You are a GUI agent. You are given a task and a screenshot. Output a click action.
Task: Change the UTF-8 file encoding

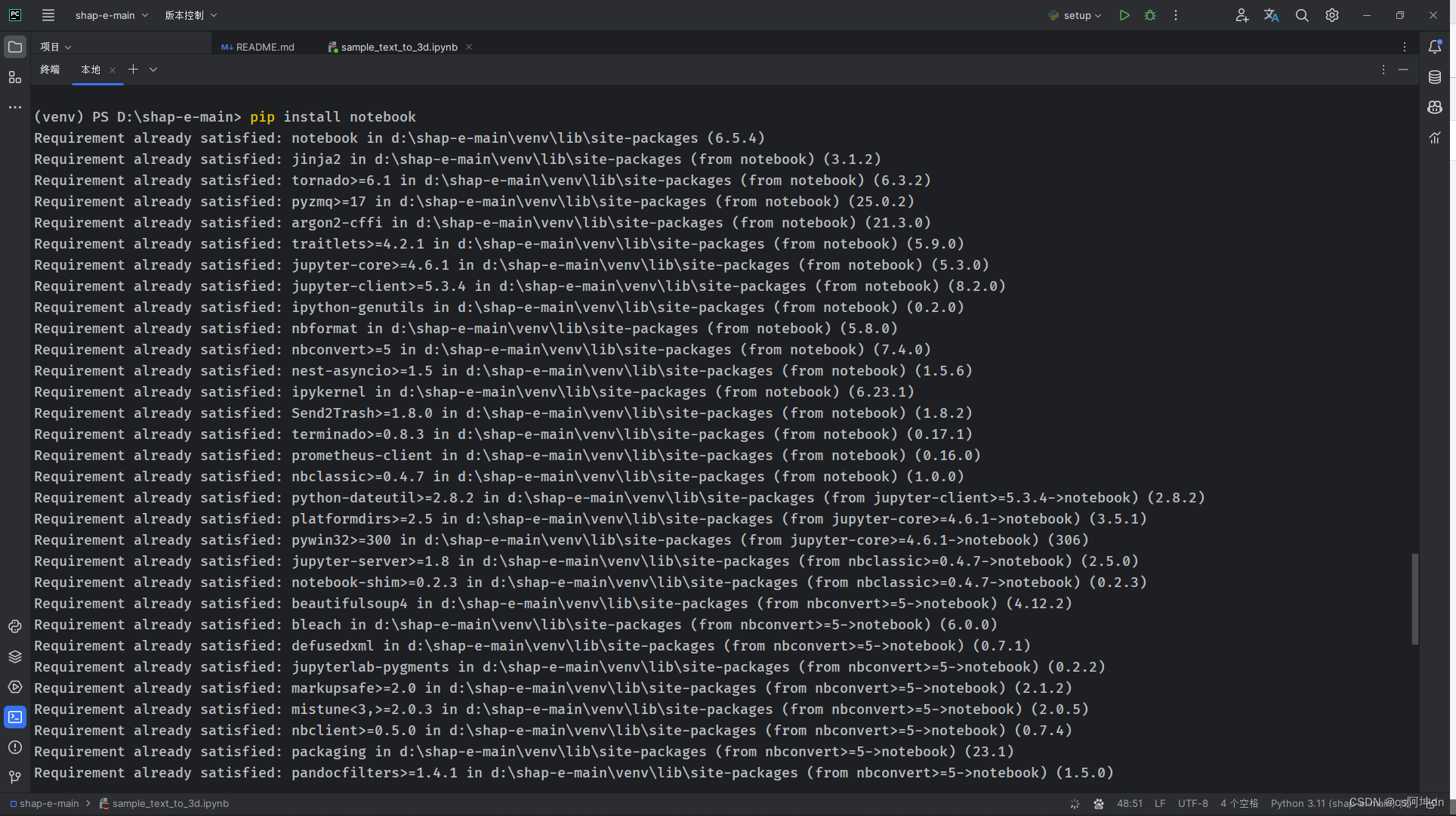[1193, 804]
